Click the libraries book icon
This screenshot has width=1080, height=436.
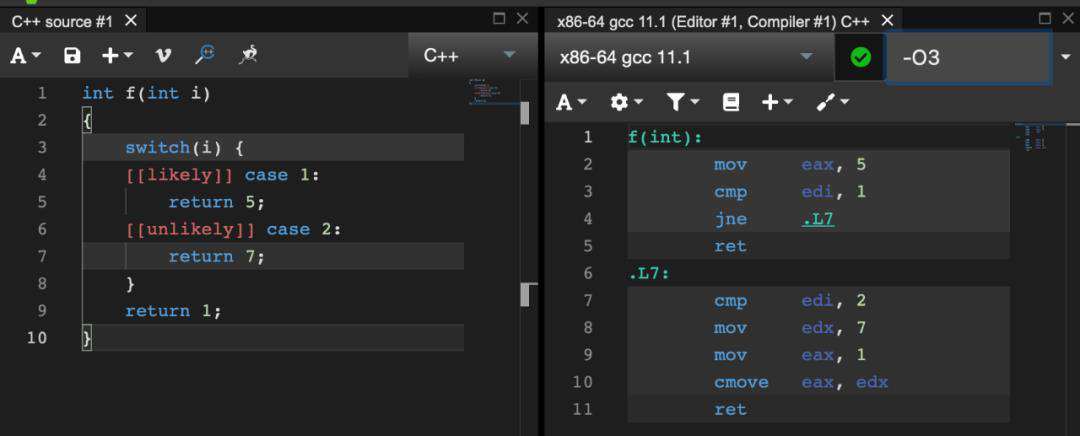[x=731, y=103]
